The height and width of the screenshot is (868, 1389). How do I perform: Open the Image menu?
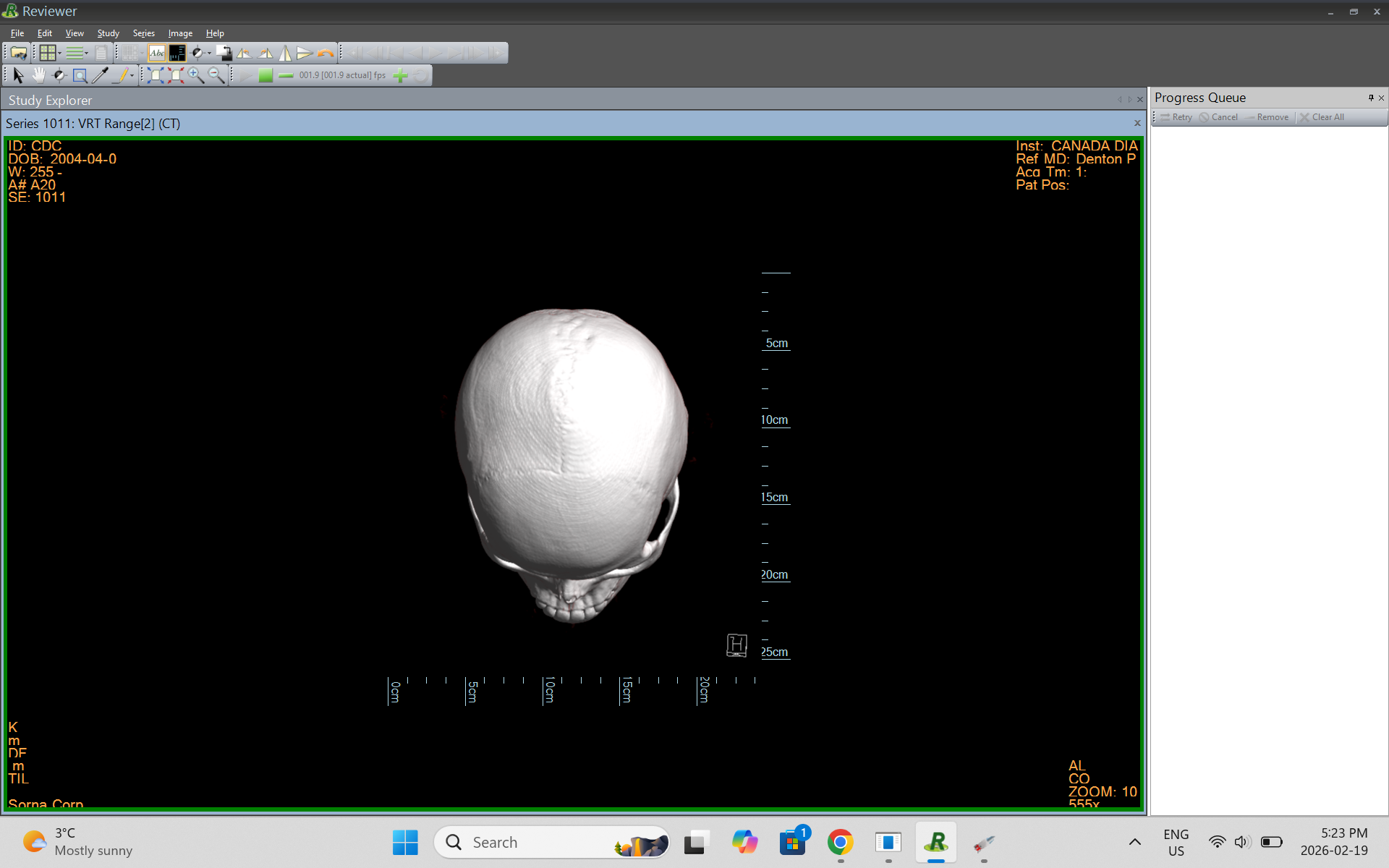(x=179, y=33)
